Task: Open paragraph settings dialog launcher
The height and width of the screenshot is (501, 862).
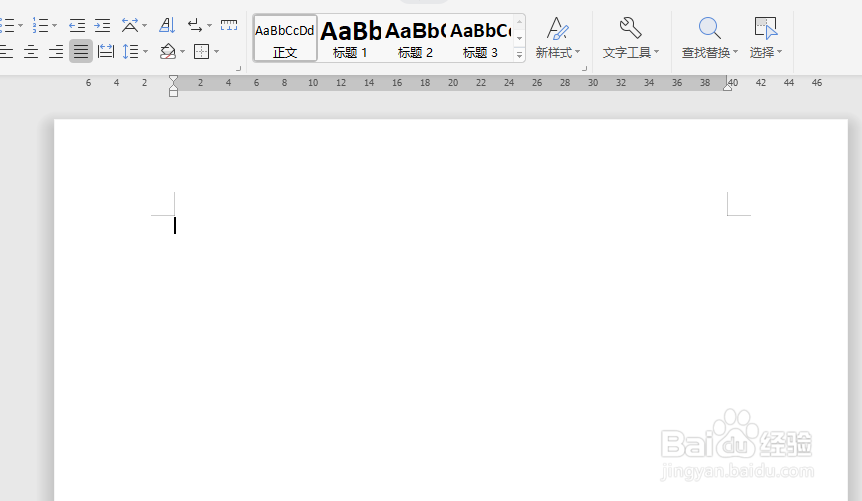Action: pos(239,69)
